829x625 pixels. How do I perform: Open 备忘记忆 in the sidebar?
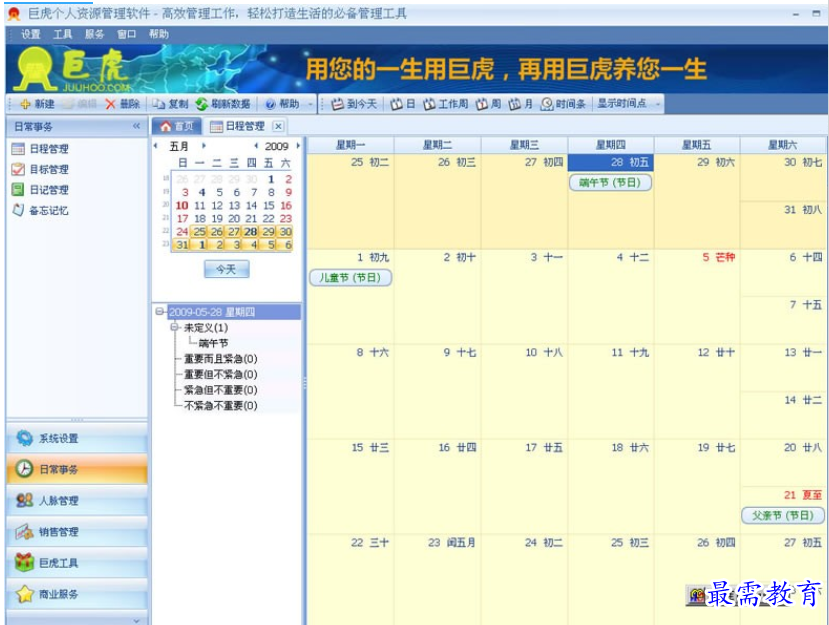click(x=40, y=210)
